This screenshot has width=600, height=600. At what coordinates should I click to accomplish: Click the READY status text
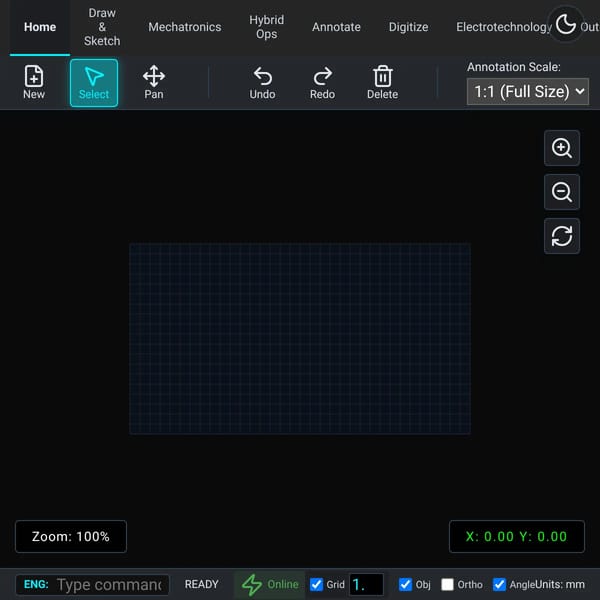pyautogui.click(x=202, y=584)
